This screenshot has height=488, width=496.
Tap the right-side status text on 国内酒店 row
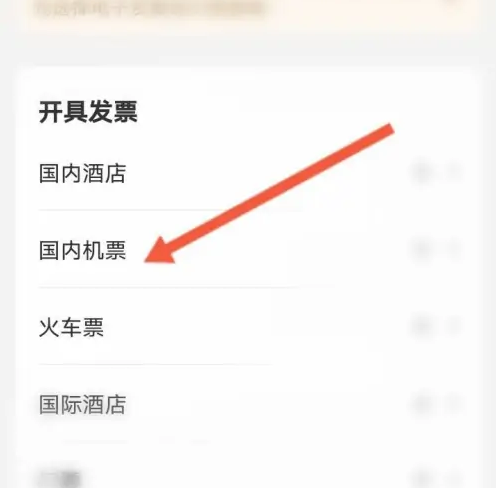tap(423, 172)
